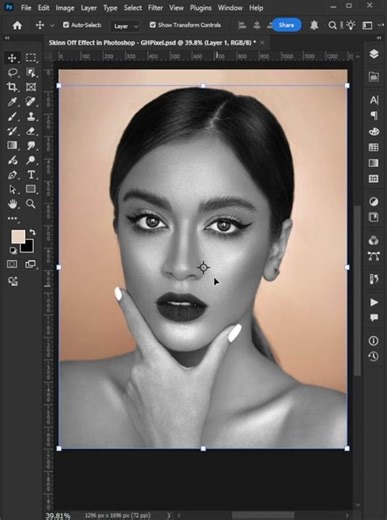387x520 pixels.
Task: Click the Share button
Action: (x=286, y=25)
